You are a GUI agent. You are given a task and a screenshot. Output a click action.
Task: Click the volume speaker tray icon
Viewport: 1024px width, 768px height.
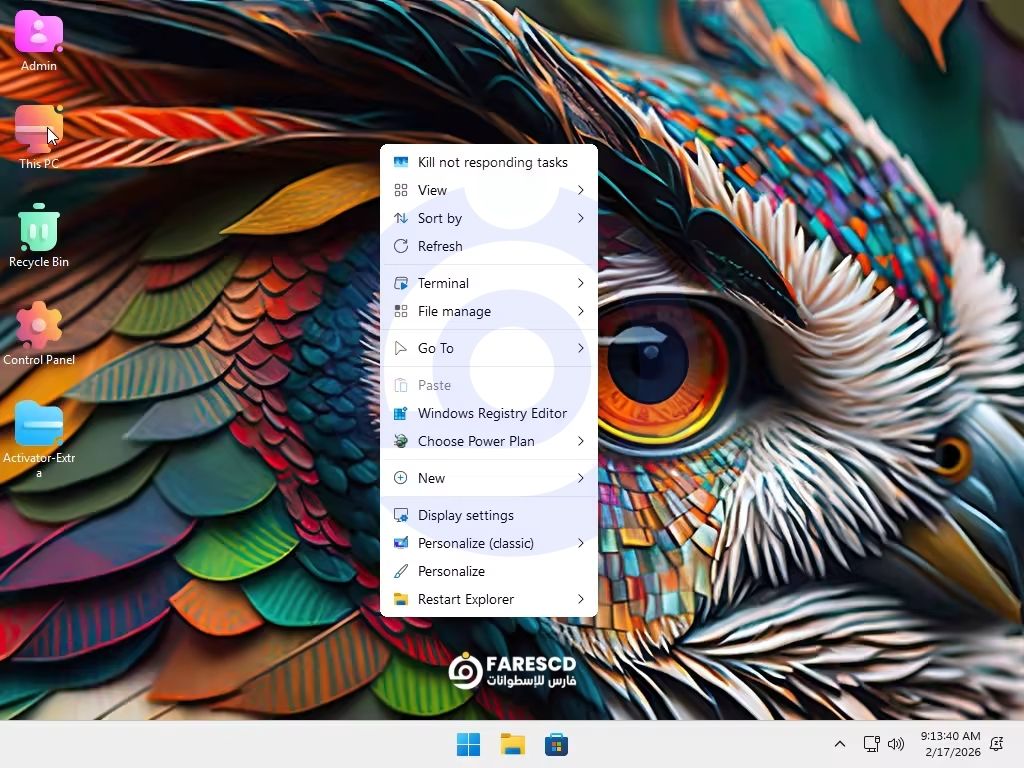pyautogui.click(x=896, y=744)
